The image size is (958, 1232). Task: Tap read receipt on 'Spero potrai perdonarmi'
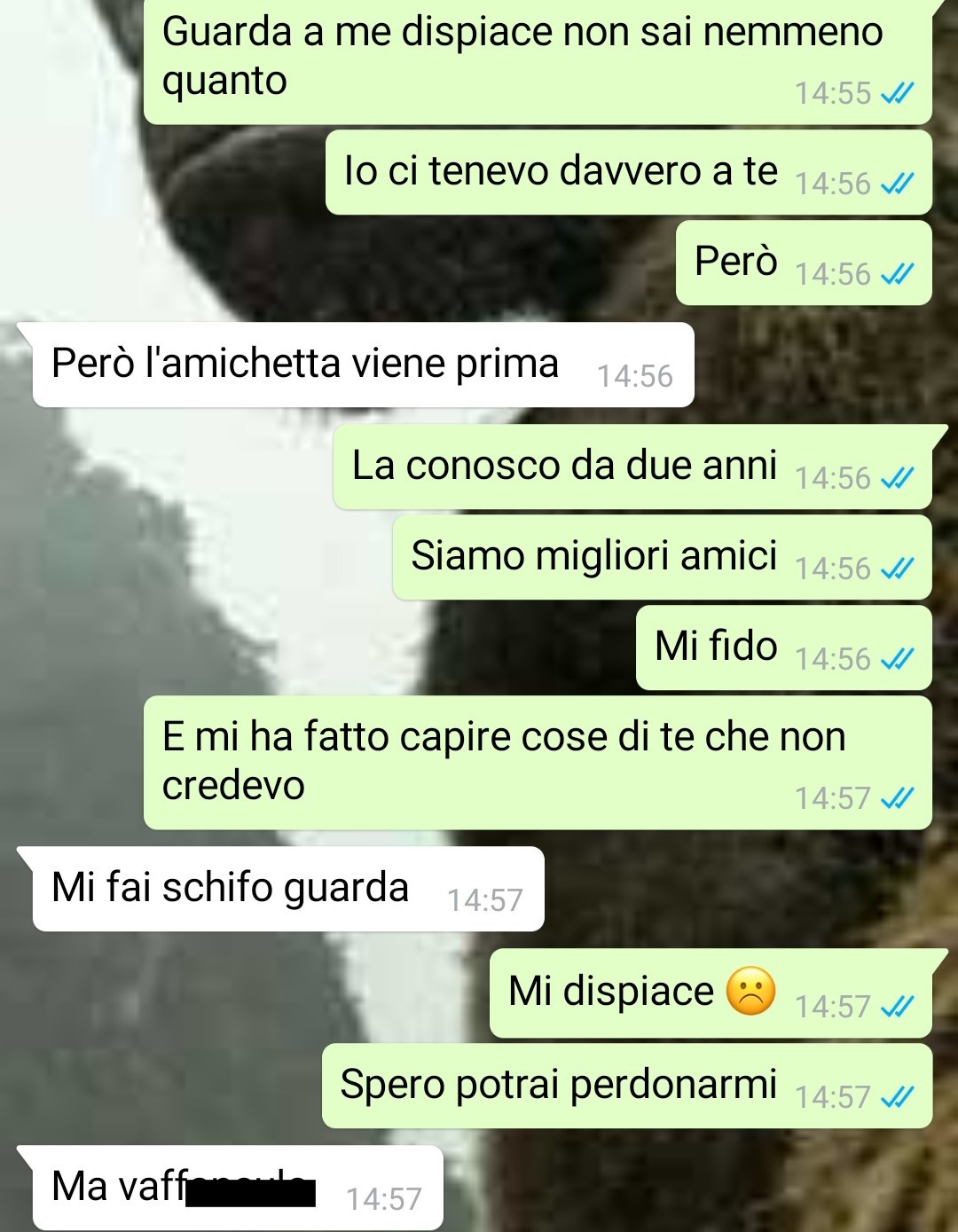click(897, 1097)
